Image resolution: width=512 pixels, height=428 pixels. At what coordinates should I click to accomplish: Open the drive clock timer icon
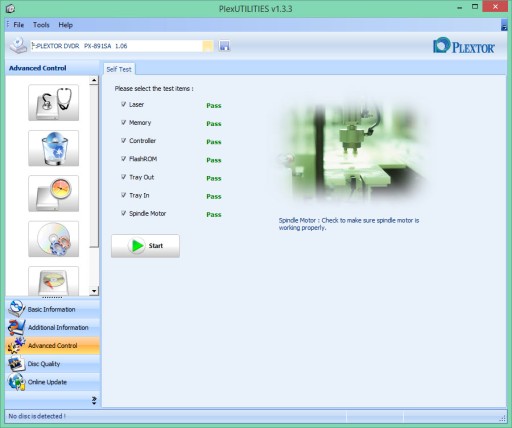click(54, 193)
